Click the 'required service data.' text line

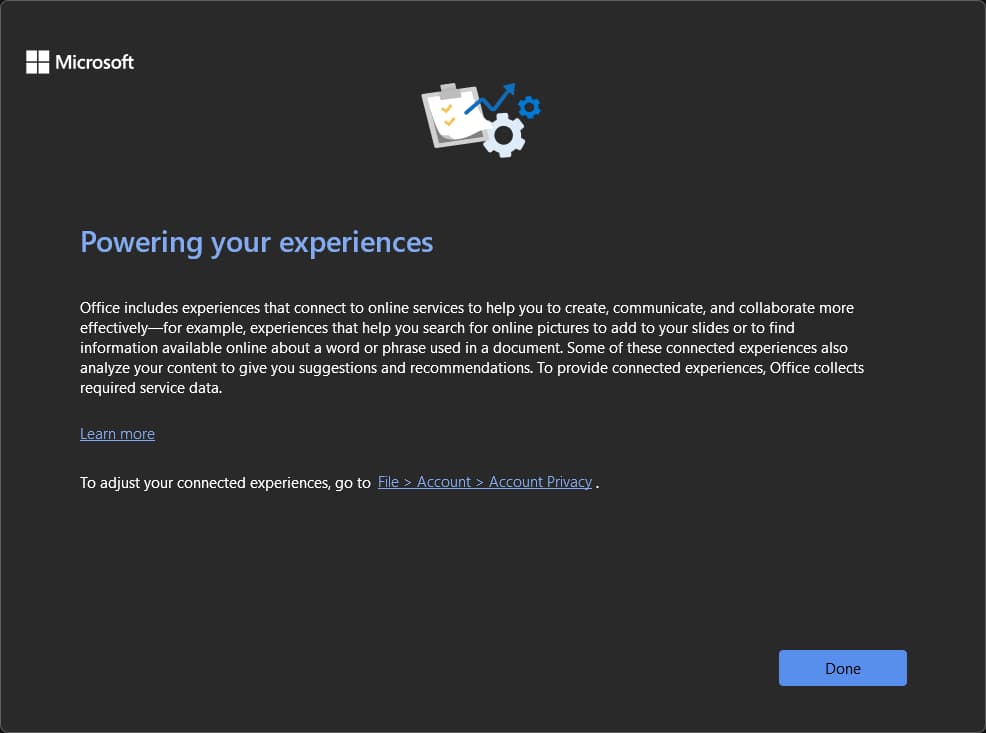(150, 388)
